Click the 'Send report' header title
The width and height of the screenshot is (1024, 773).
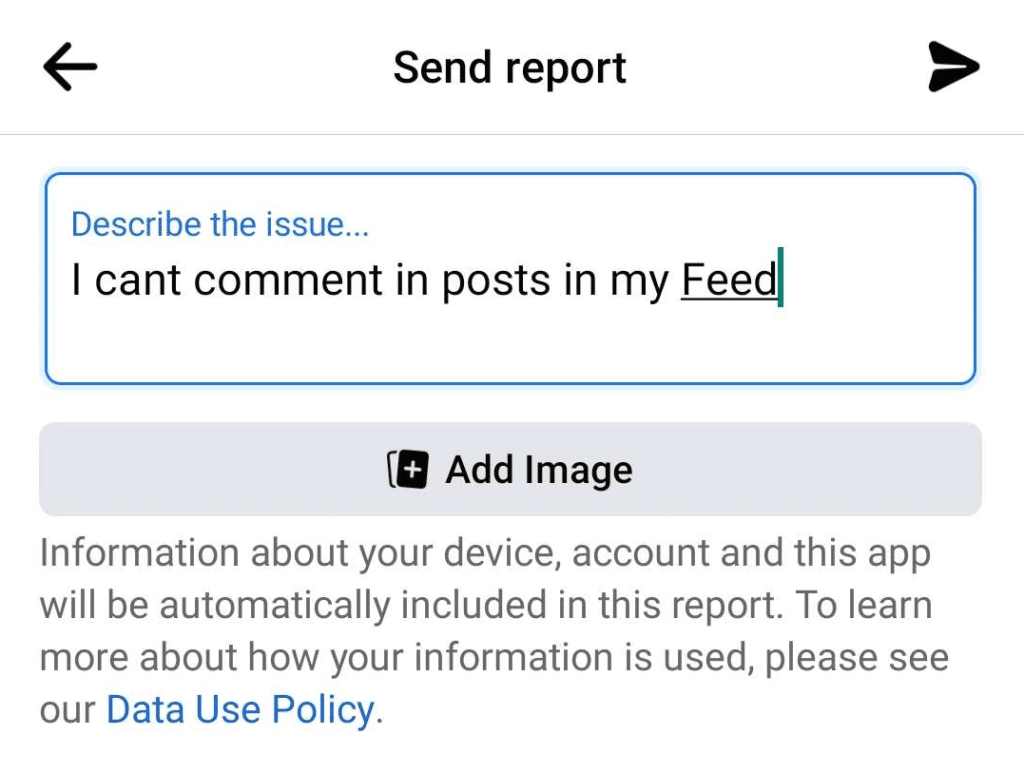tap(510, 68)
